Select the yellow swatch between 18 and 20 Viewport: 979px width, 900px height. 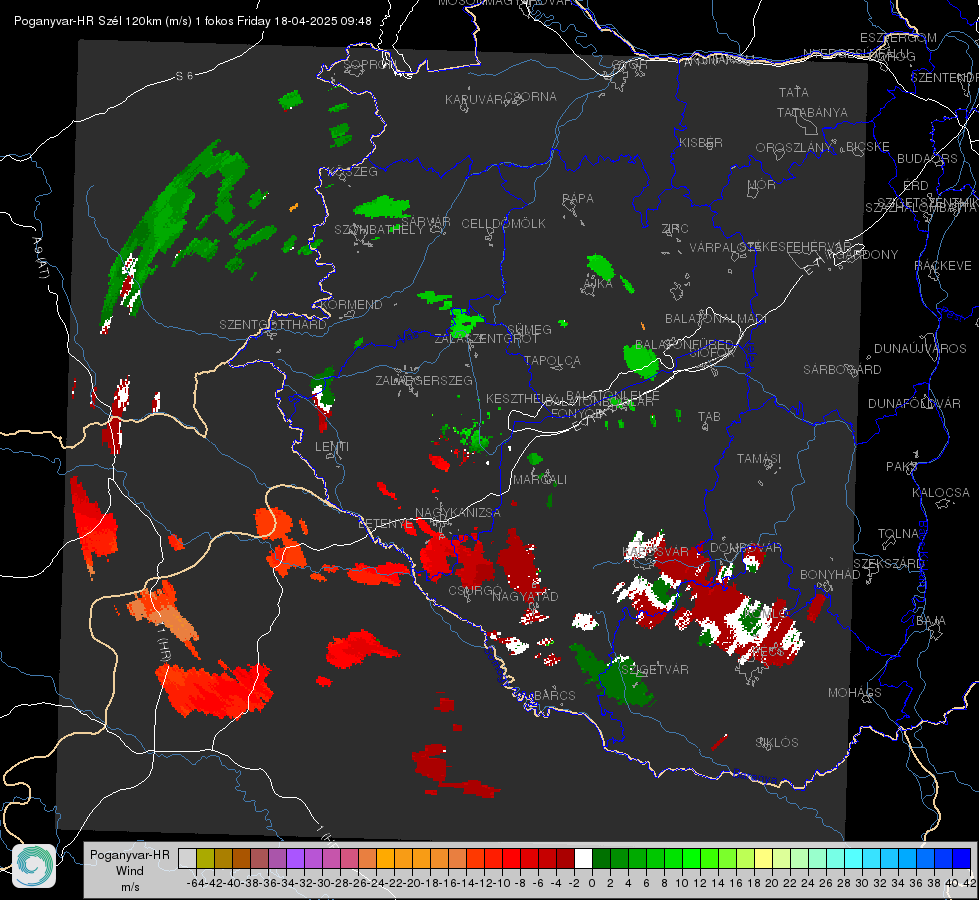click(764, 859)
